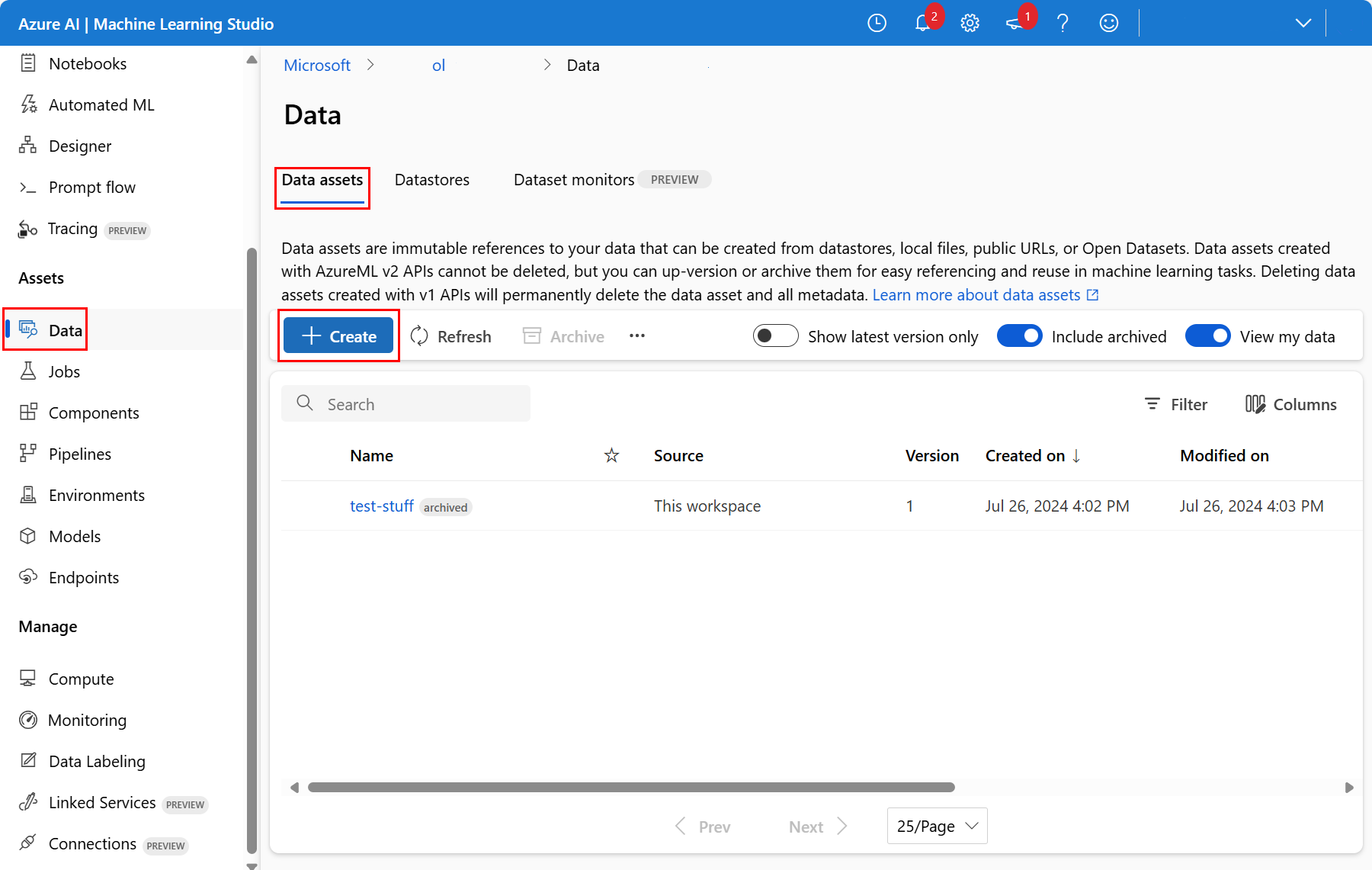The image size is (1372, 870).
Task: Switch to the Datastores tab
Action: pos(432,180)
